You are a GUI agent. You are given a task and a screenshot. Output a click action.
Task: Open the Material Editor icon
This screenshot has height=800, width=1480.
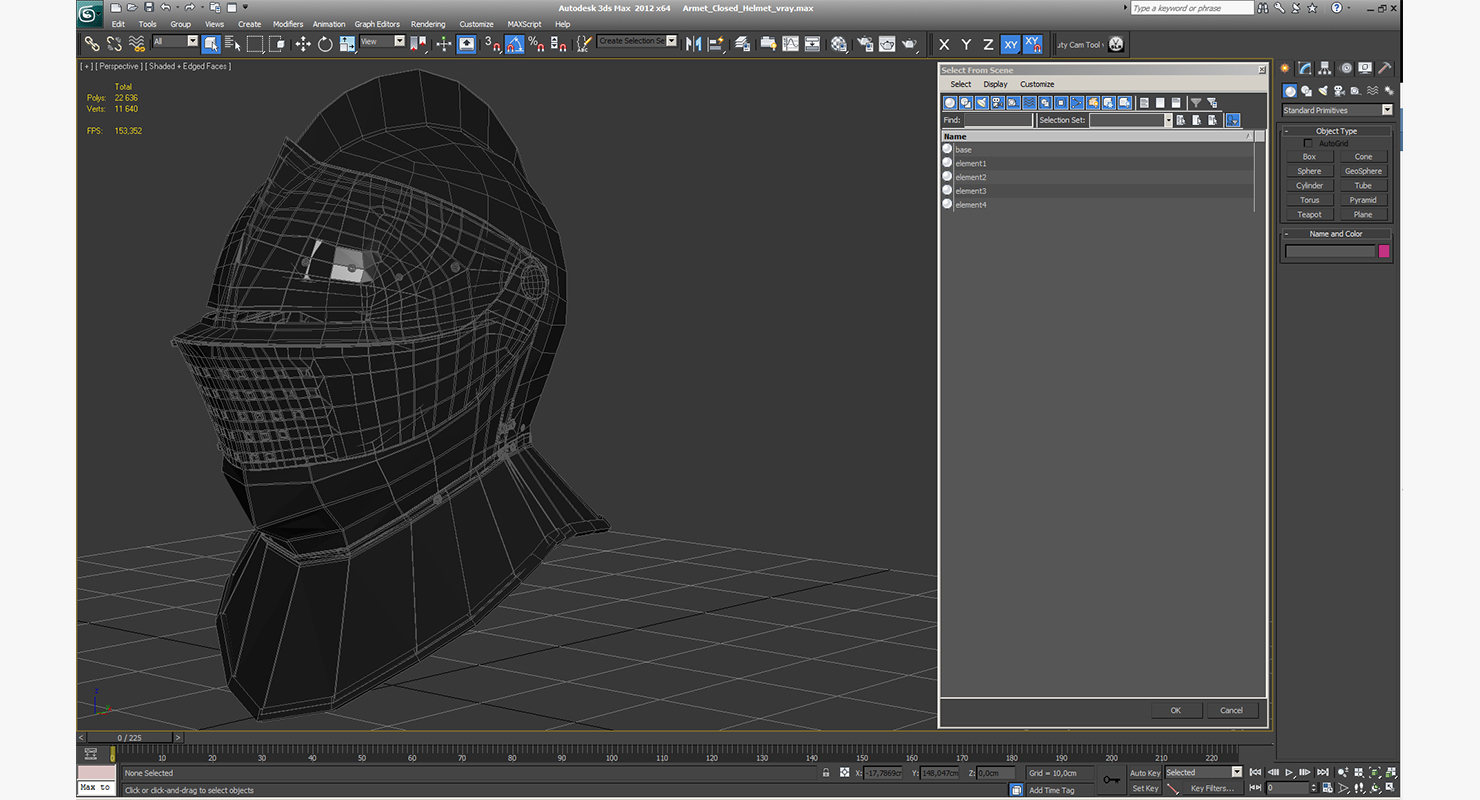pos(839,44)
